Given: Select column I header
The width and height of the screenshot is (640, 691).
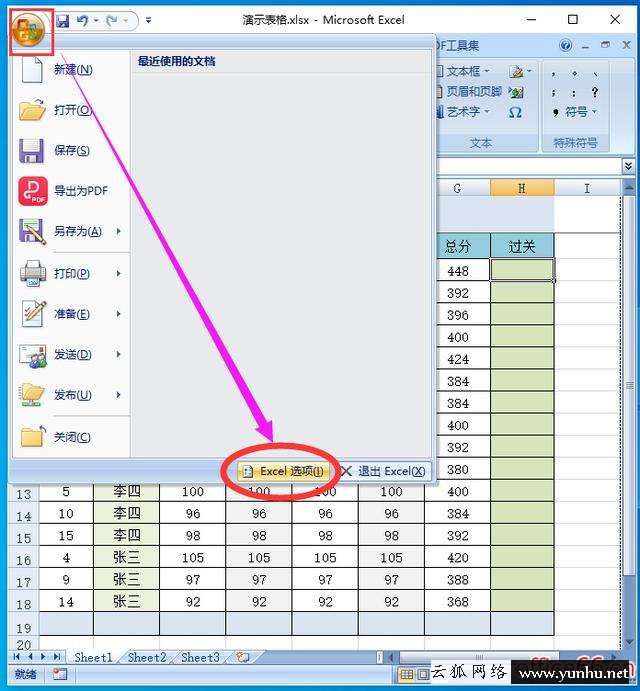Looking at the screenshot, I should tap(587, 188).
